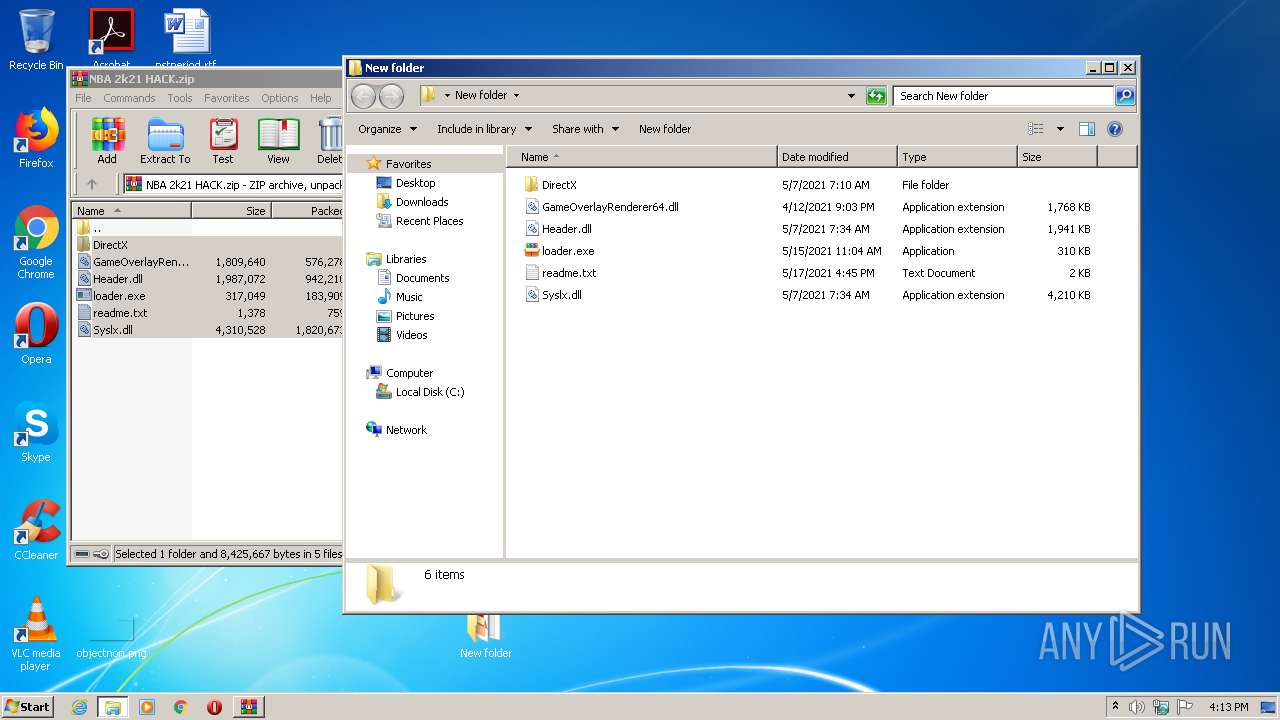
Task: Sort by Type column header in Explorer
Action: [x=957, y=157]
